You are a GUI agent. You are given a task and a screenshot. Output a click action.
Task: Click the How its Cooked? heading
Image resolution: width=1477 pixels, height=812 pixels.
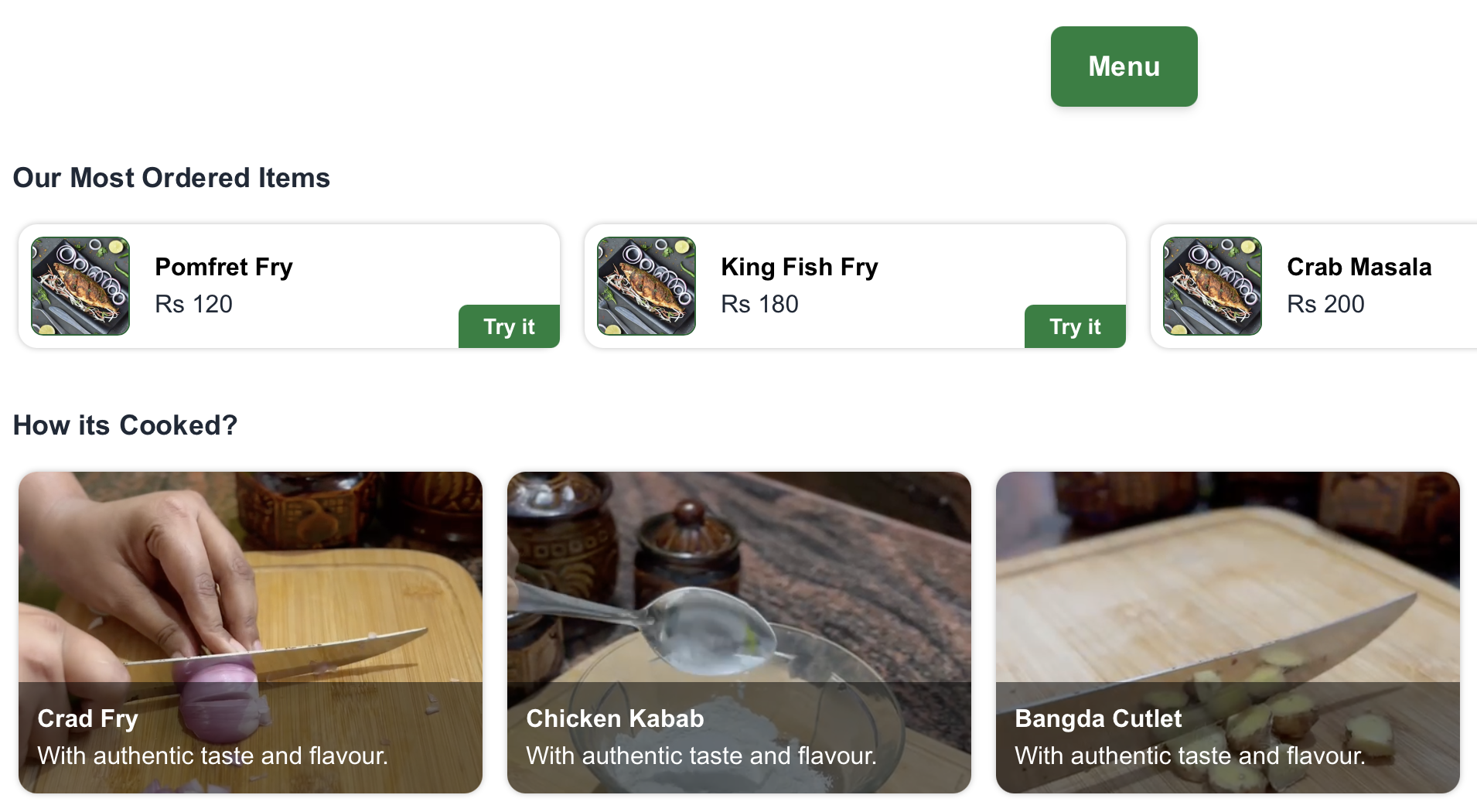click(x=125, y=425)
